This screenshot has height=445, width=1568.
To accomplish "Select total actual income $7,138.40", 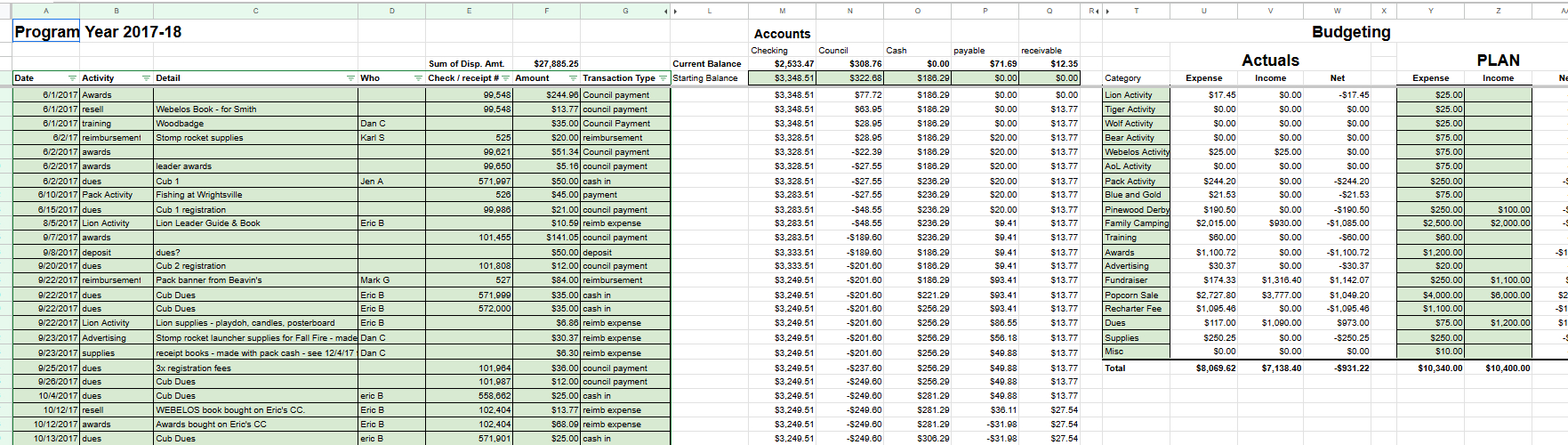I will 1270,368.
